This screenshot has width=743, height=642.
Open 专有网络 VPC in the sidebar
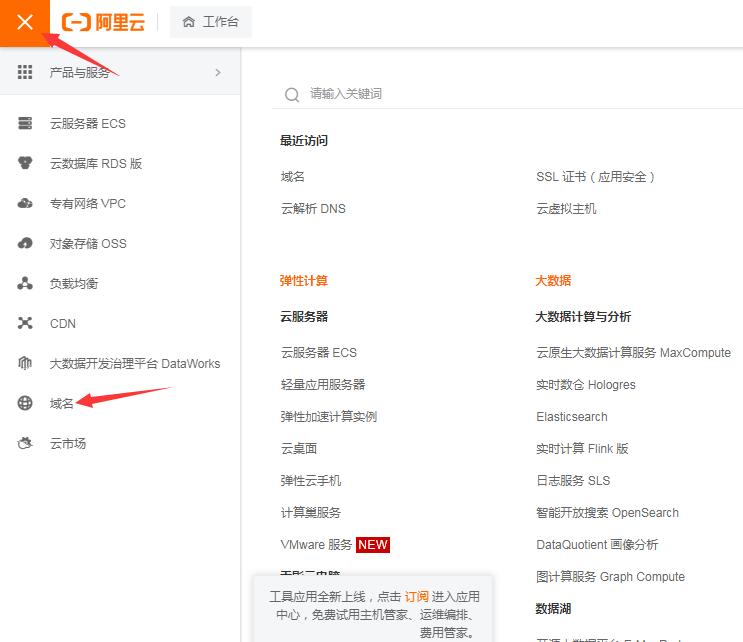click(x=88, y=204)
